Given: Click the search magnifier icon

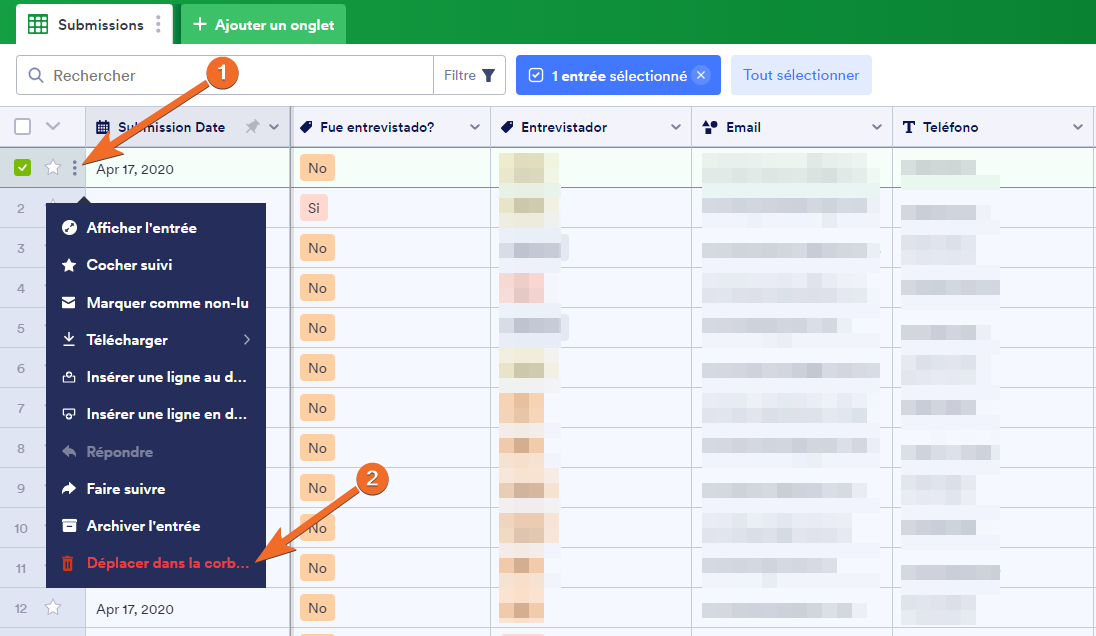Looking at the screenshot, I should (36, 75).
